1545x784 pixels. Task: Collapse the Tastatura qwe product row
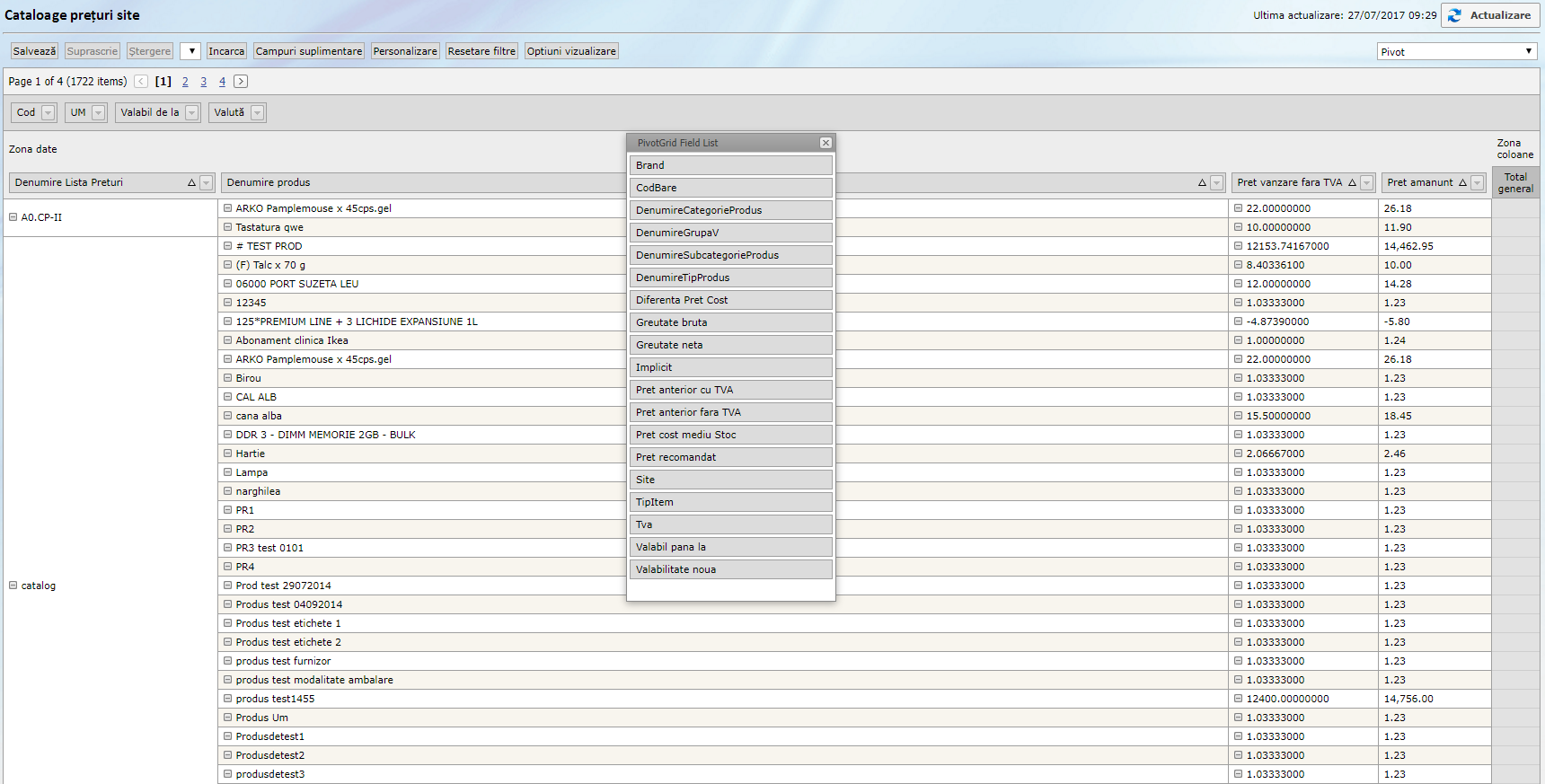(228, 227)
